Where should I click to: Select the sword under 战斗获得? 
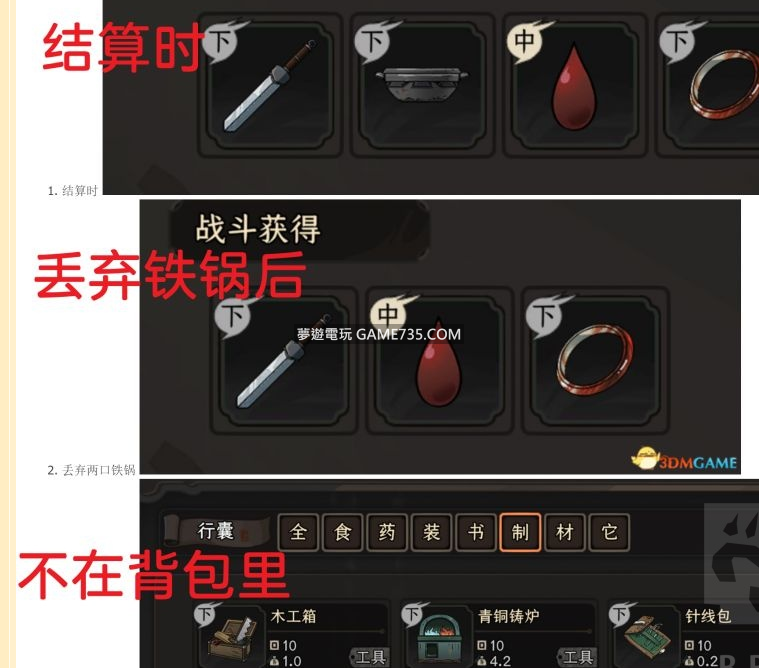(284, 360)
